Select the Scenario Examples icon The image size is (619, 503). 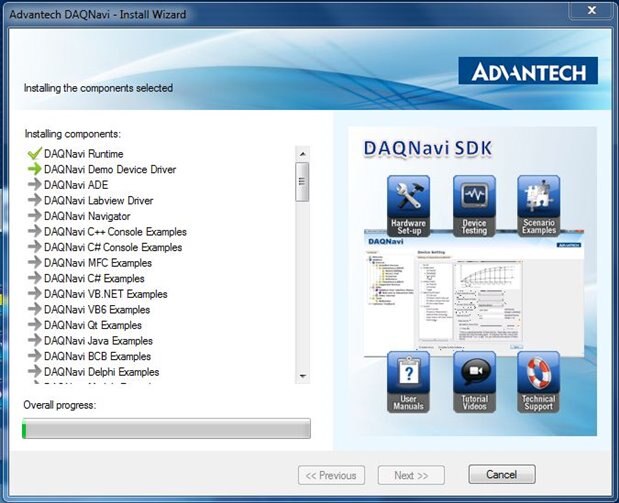(538, 197)
